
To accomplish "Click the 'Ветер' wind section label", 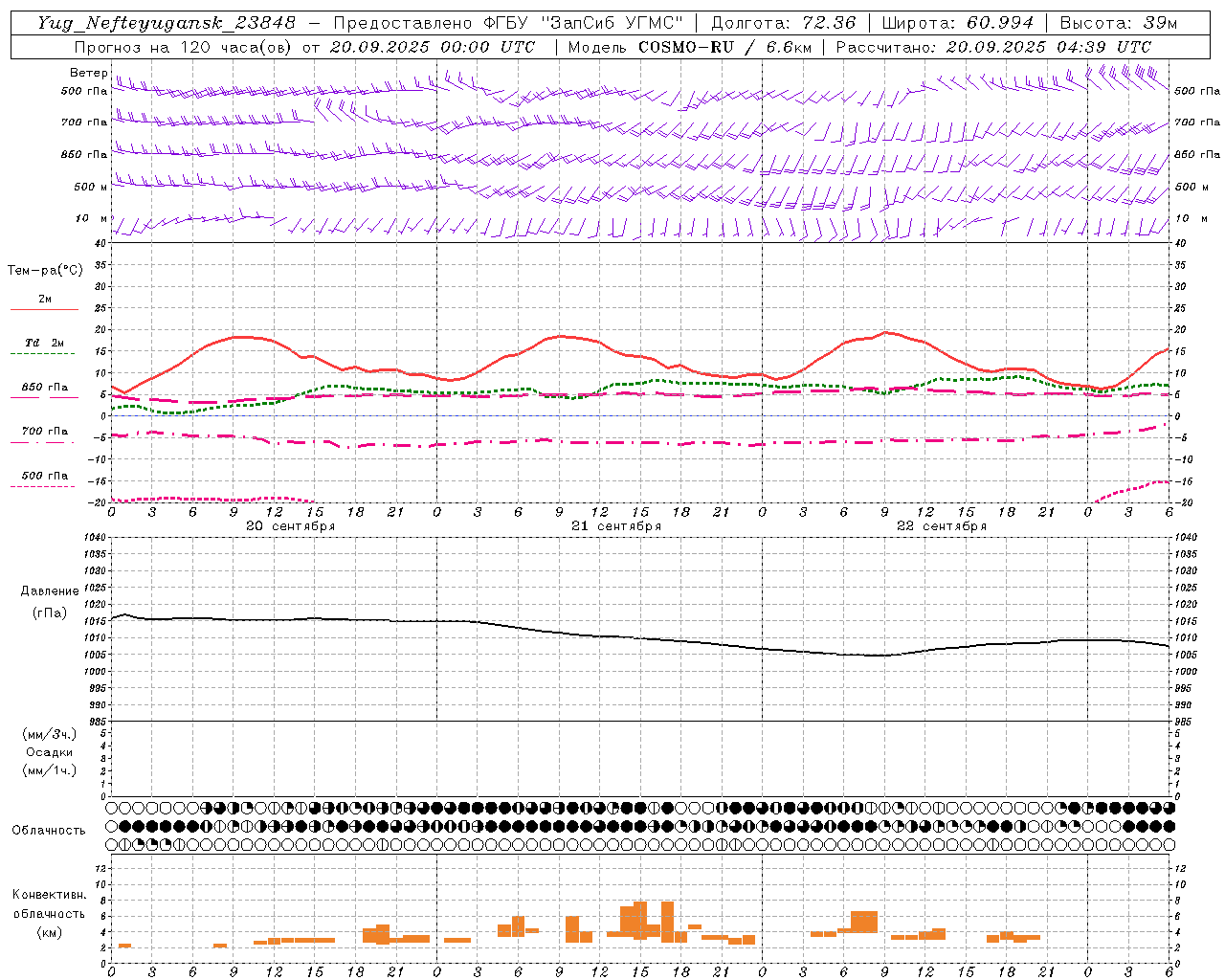I will coord(88,73).
